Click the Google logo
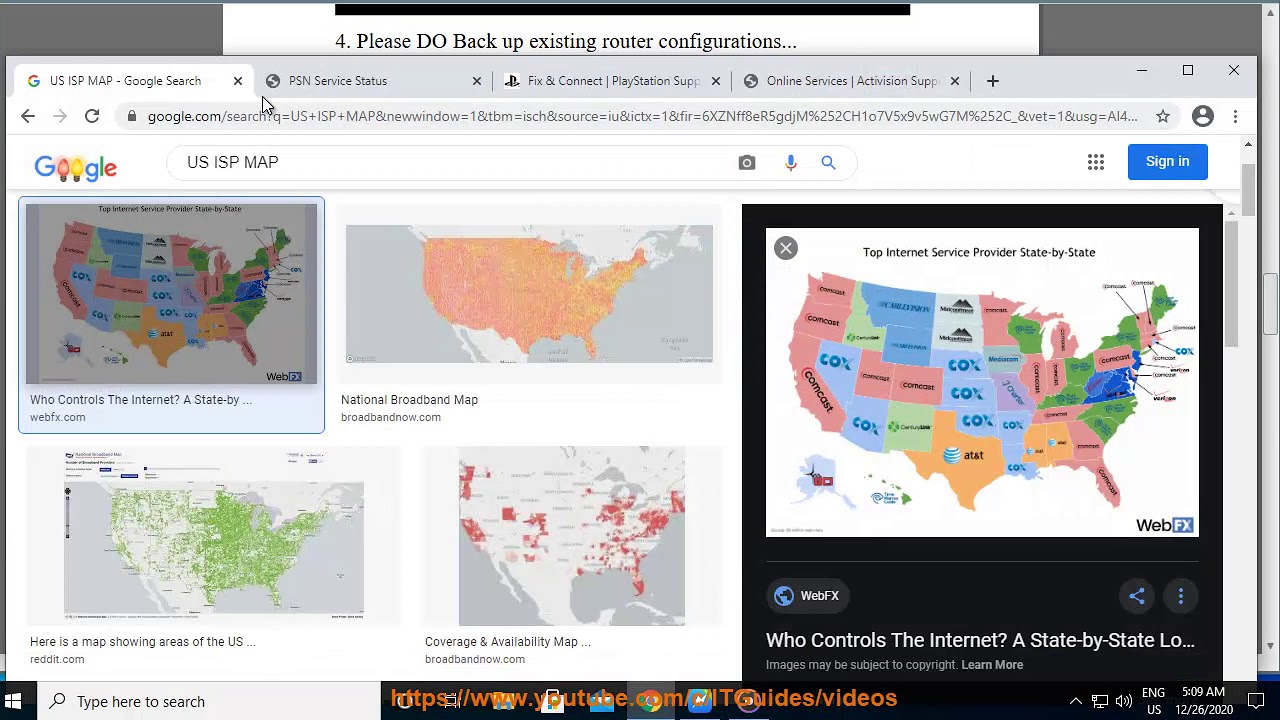This screenshot has width=1280, height=720. (x=76, y=167)
